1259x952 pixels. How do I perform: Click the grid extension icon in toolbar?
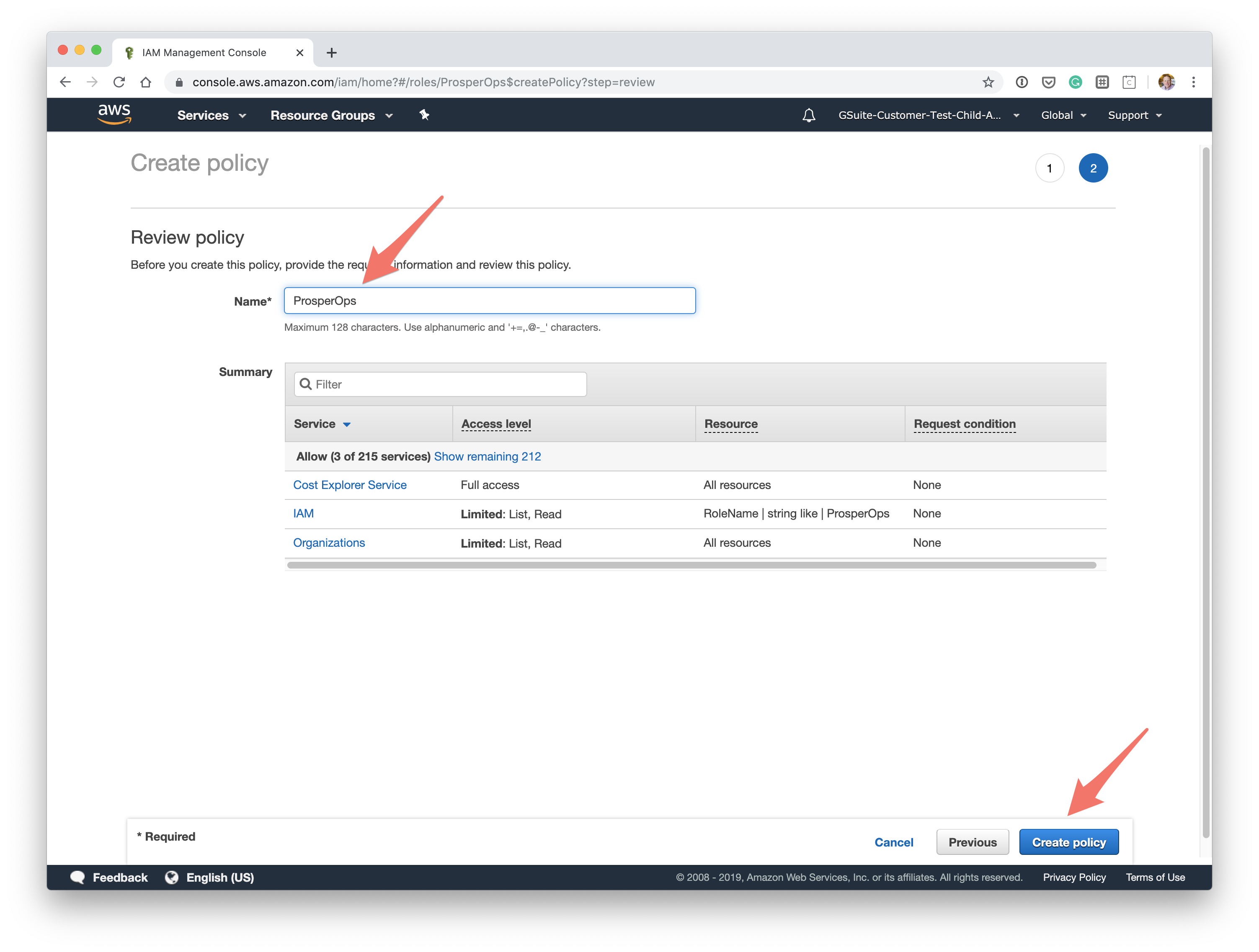1102,82
